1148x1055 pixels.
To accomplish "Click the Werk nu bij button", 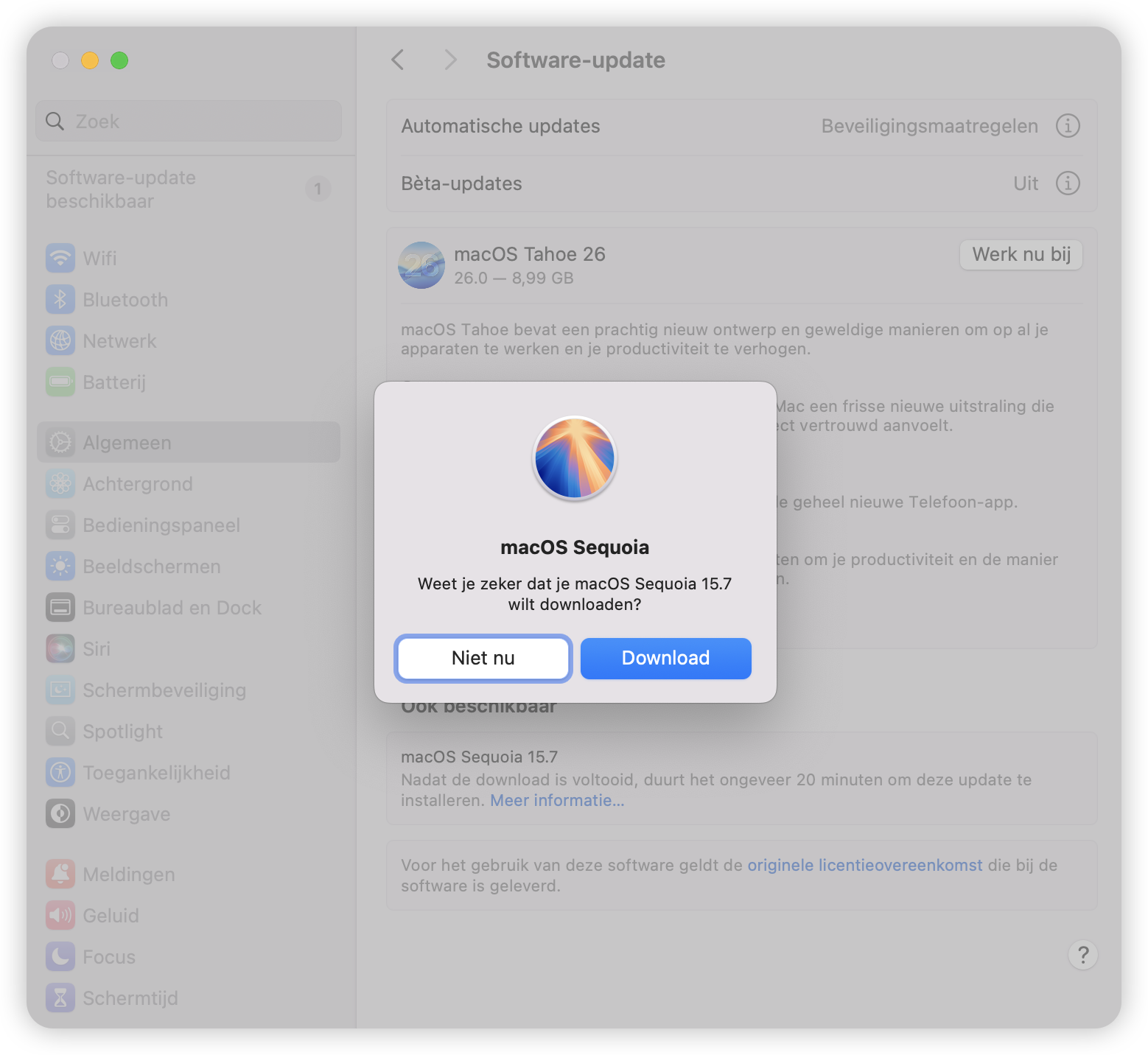I will pos(1021,255).
